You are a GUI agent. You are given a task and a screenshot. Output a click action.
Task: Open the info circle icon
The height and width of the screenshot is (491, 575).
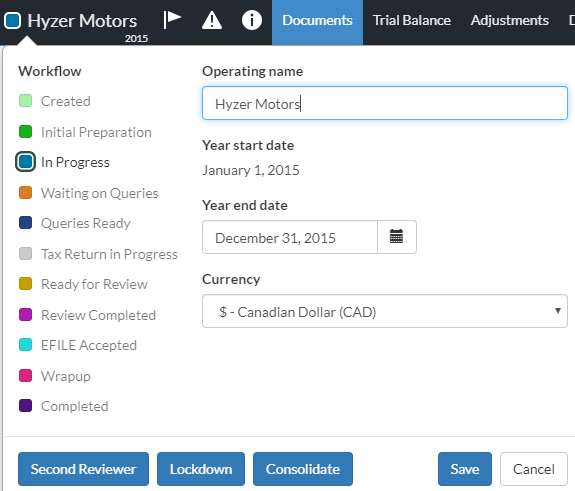click(252, 20)
